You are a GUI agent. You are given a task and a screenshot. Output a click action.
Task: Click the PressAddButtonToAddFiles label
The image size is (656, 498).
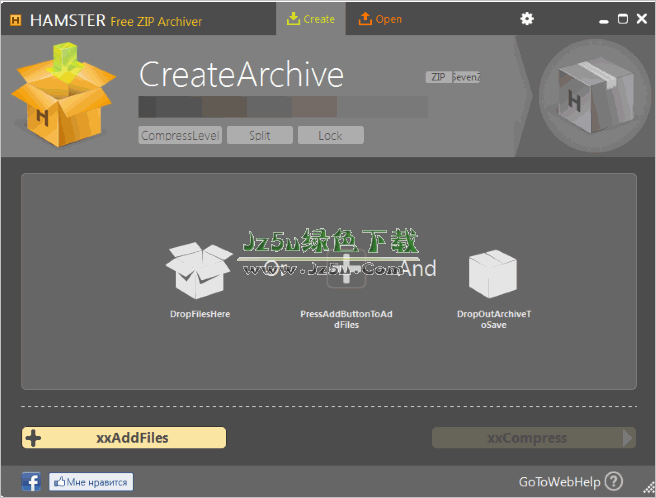pos(346,319)
